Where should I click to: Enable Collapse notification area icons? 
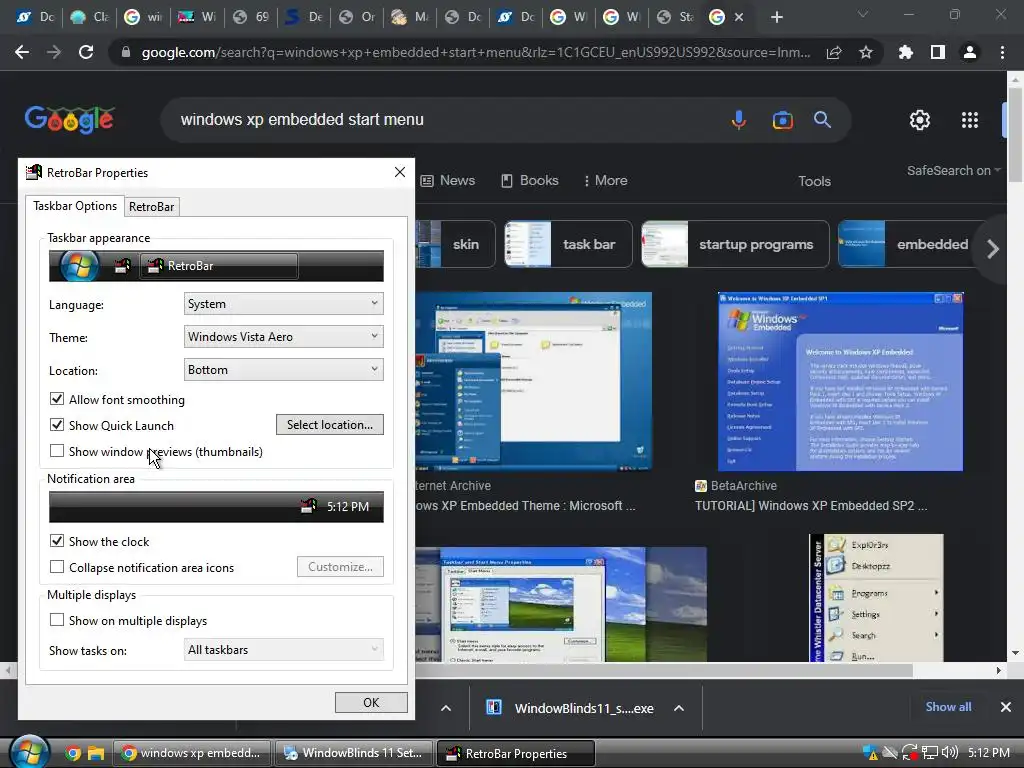(57, 567)
